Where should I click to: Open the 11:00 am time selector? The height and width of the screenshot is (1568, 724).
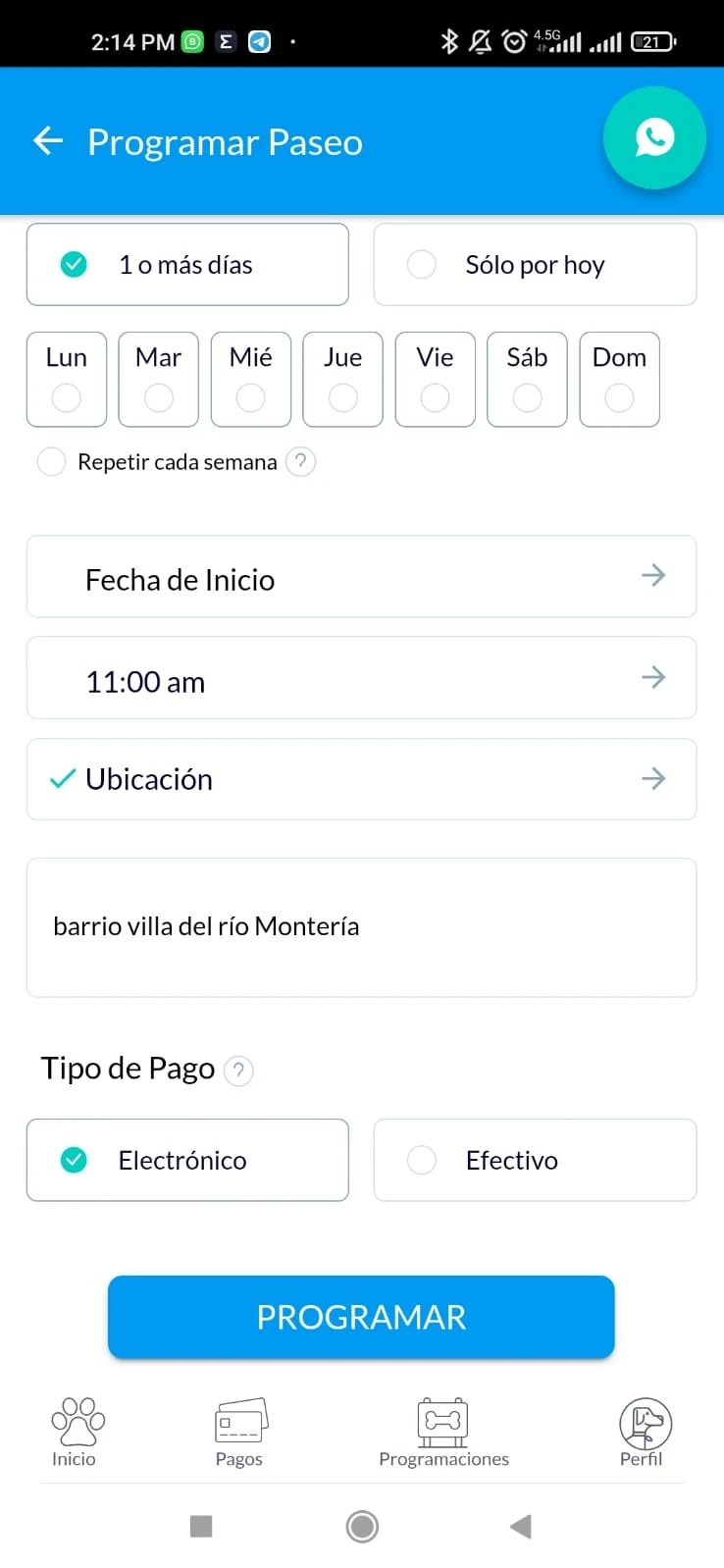pos(361,678)
